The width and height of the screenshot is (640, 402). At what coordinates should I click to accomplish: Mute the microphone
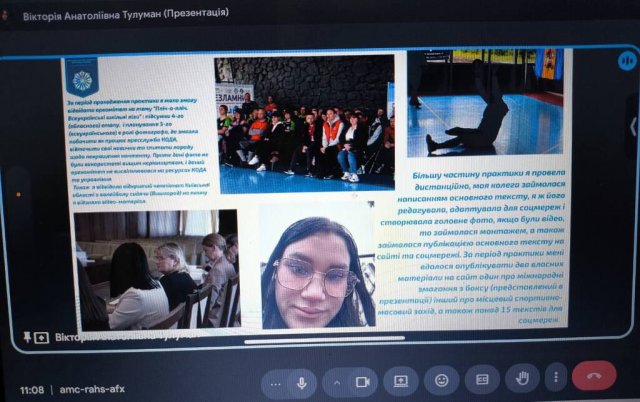pyautogui.click(x=301, y=381)
